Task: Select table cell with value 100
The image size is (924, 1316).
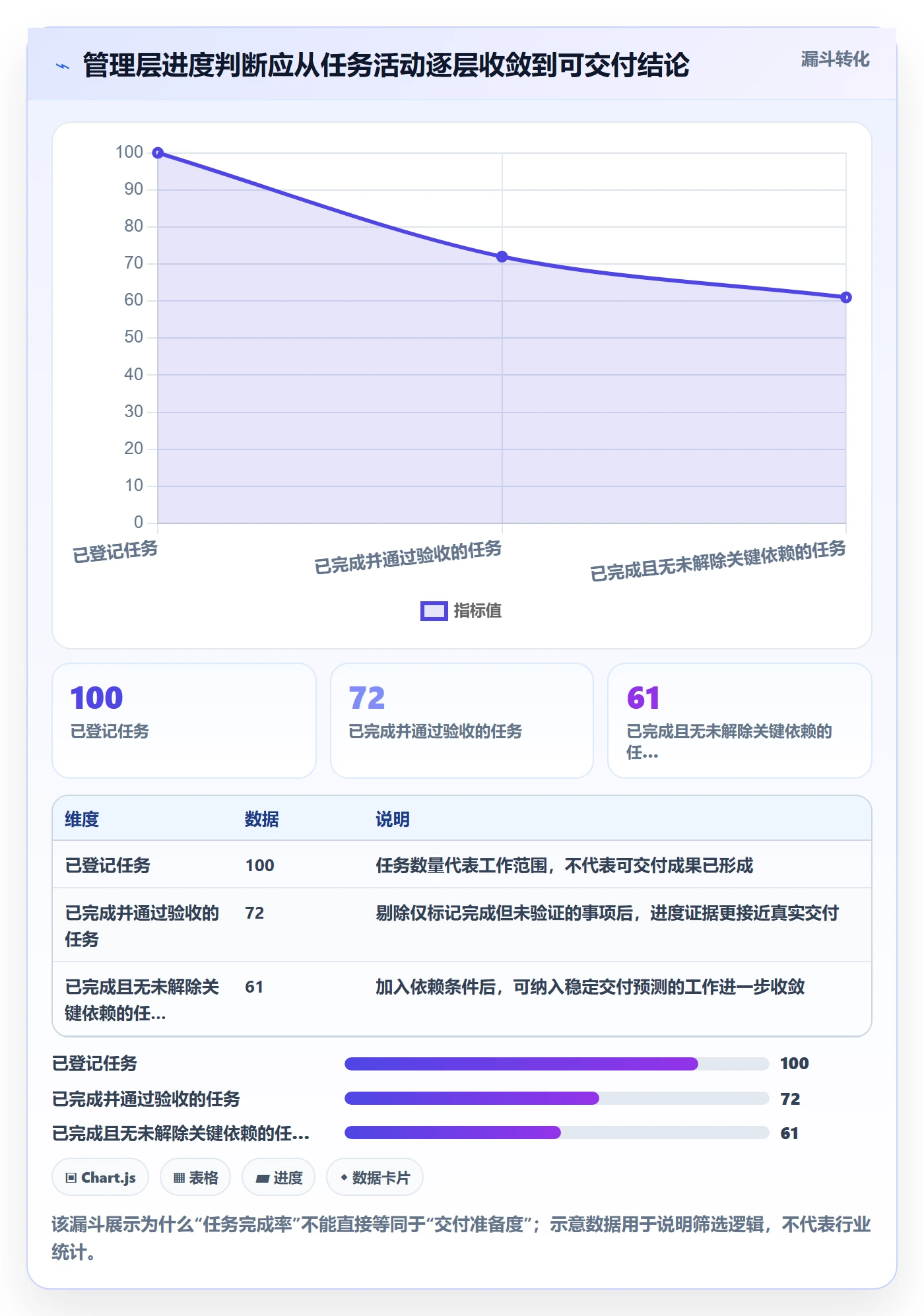Action: (x=260, y=865)
